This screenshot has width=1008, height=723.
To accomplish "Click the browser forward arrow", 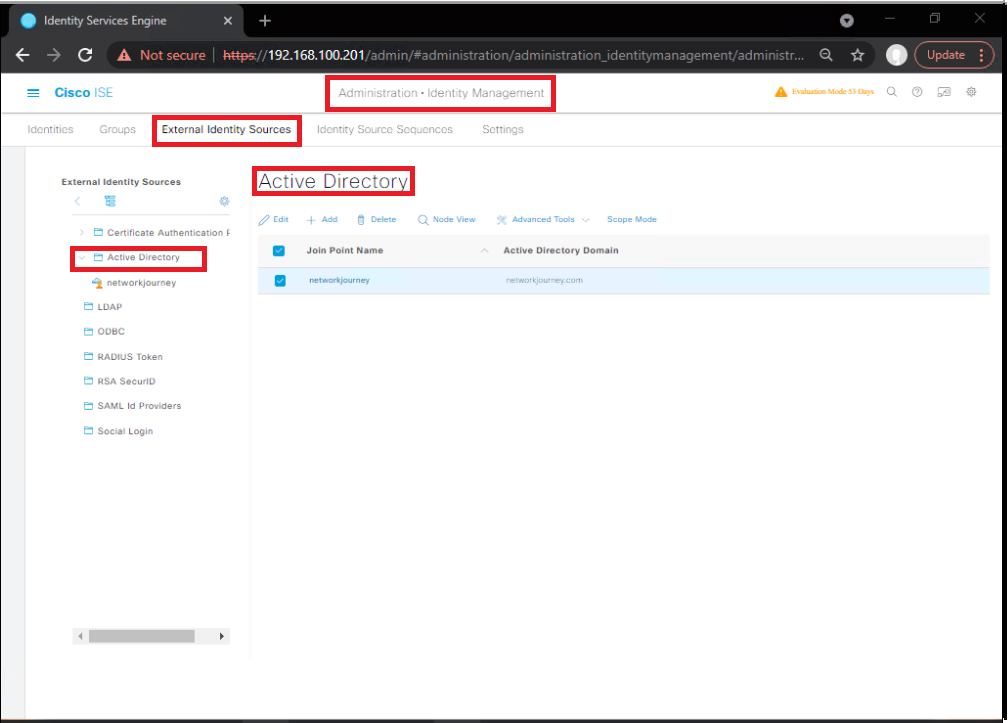I will [x=54, y=55].
